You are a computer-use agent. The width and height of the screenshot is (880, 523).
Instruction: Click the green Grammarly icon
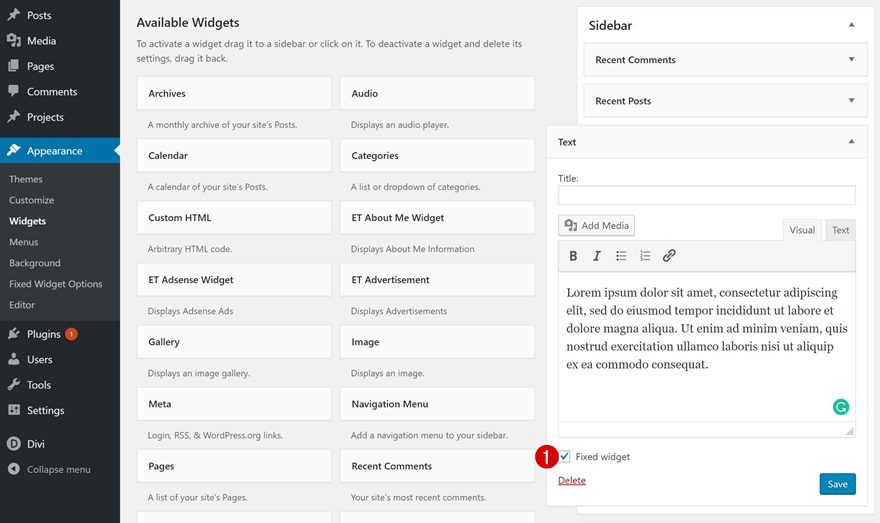tap(841, 407)
